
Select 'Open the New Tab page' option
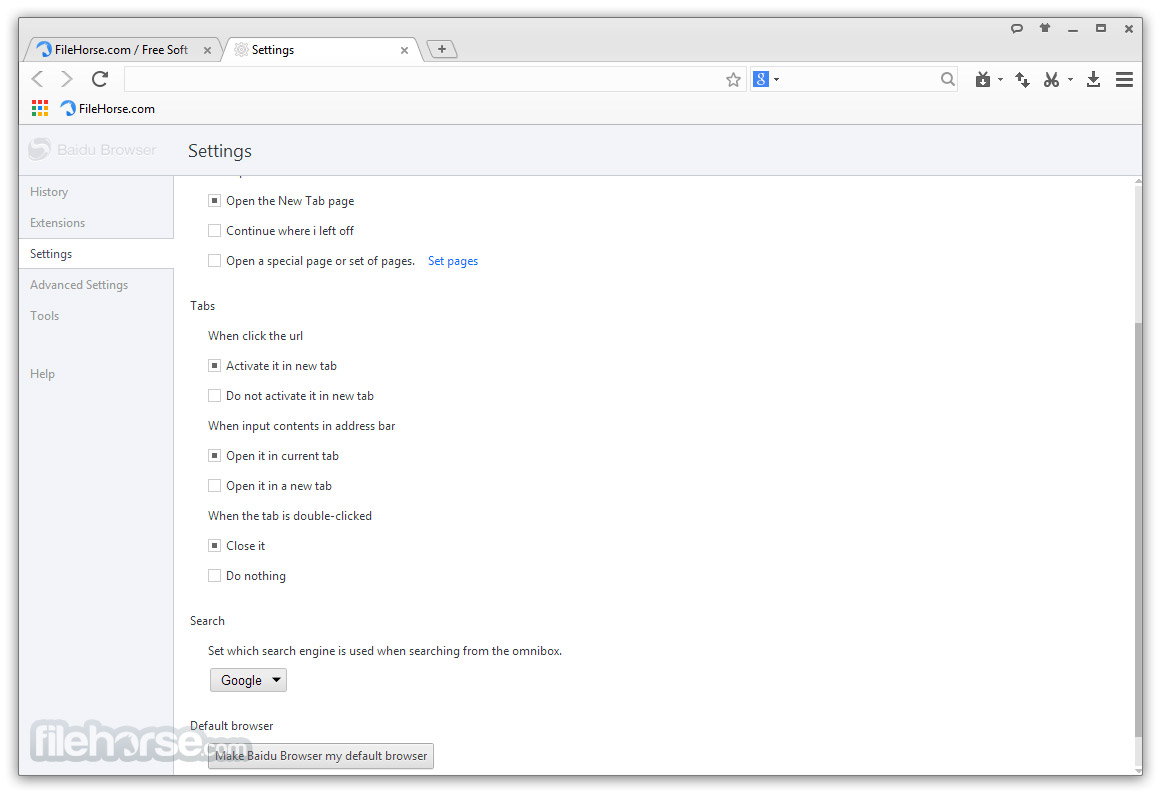215,201
